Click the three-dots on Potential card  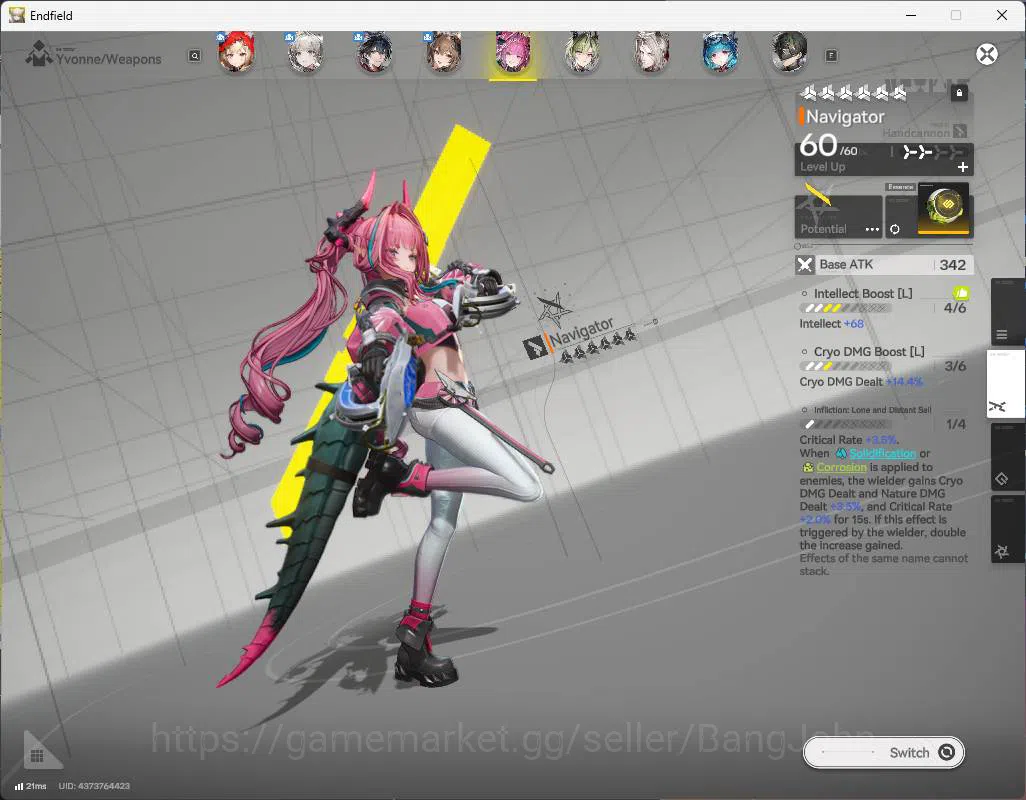[x=872, y=229]
